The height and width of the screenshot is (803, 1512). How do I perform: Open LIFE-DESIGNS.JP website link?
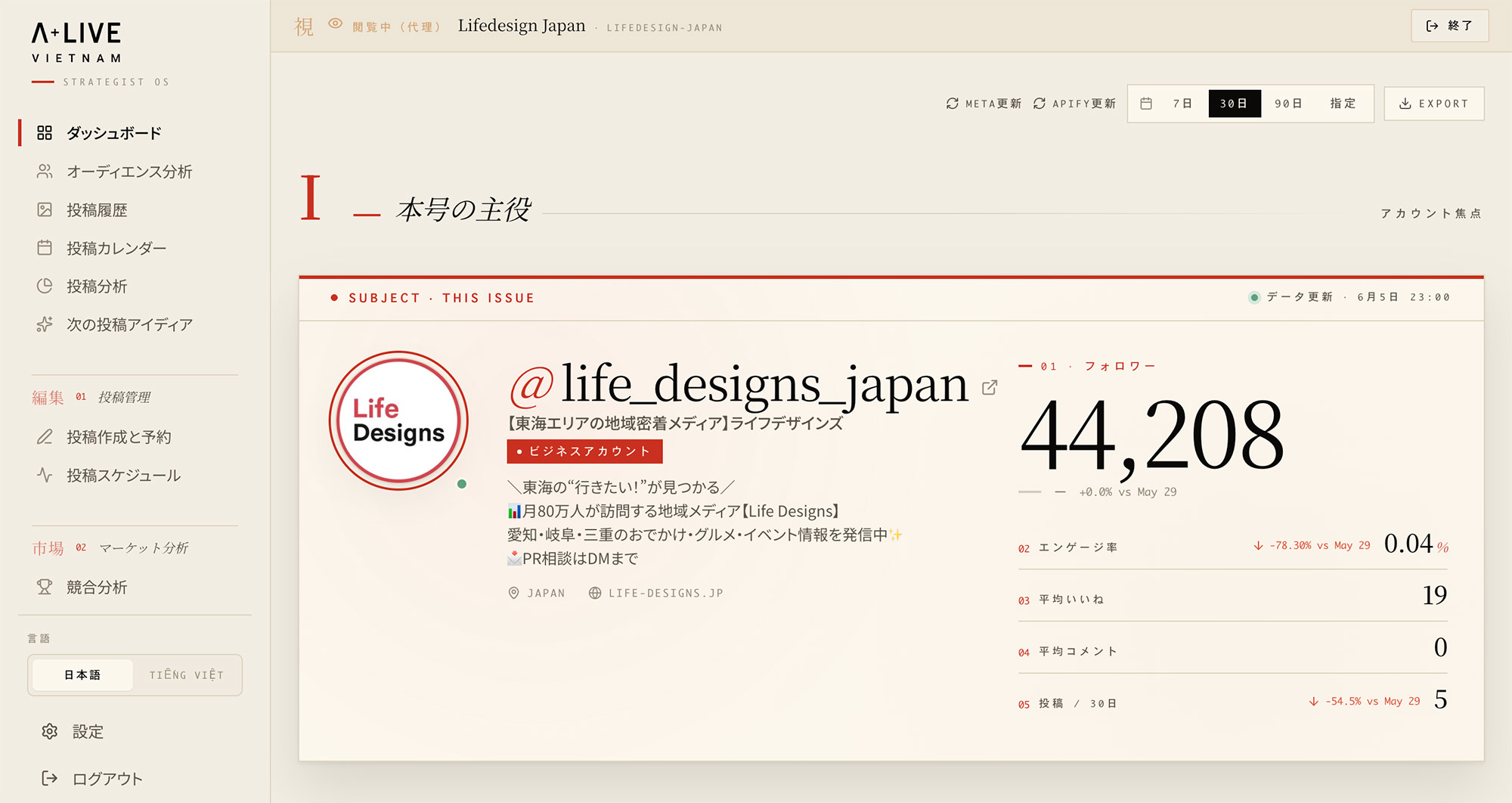click(655, 593)
